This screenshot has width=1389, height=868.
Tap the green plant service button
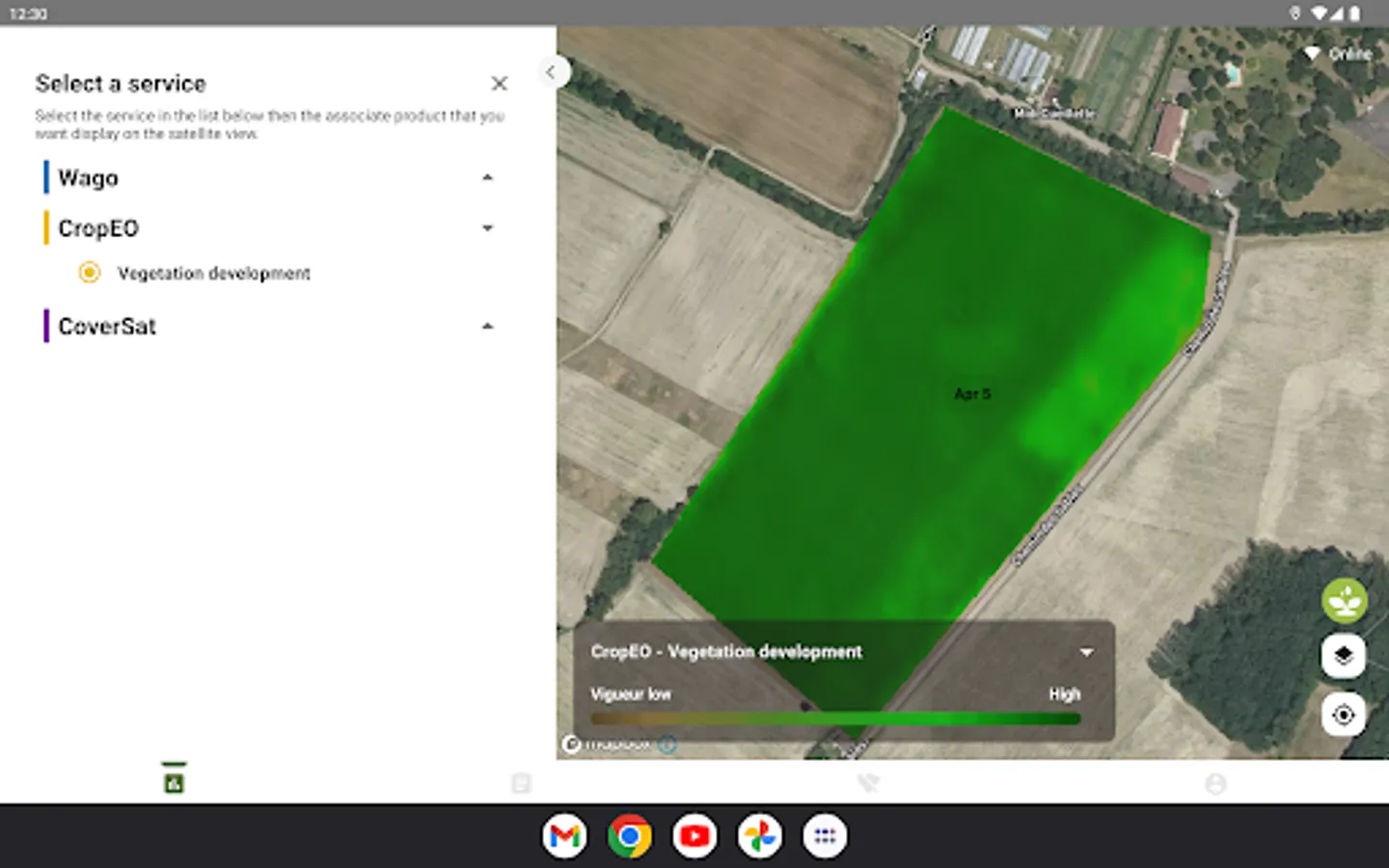1344,601
